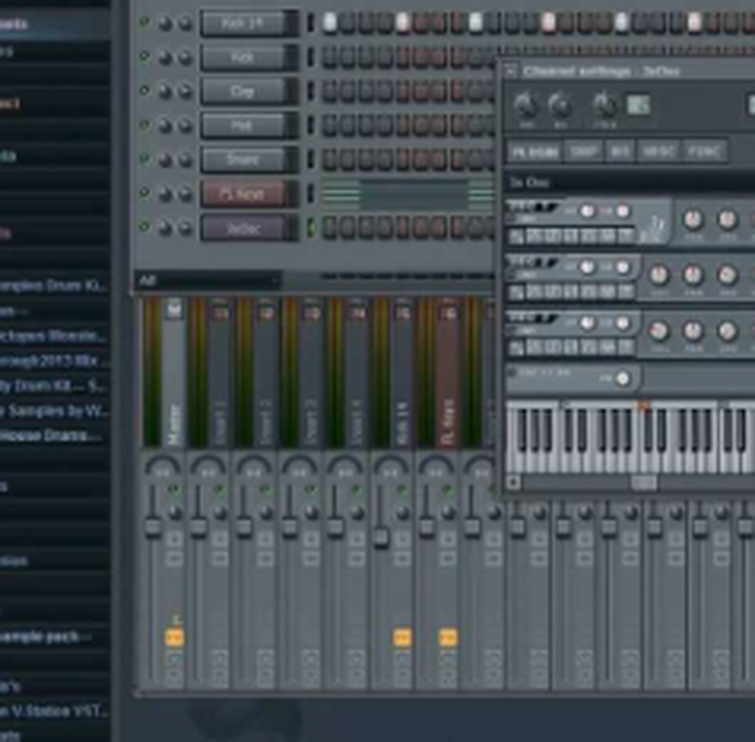Click the Channel settings pan knob

tap(525, 105)
